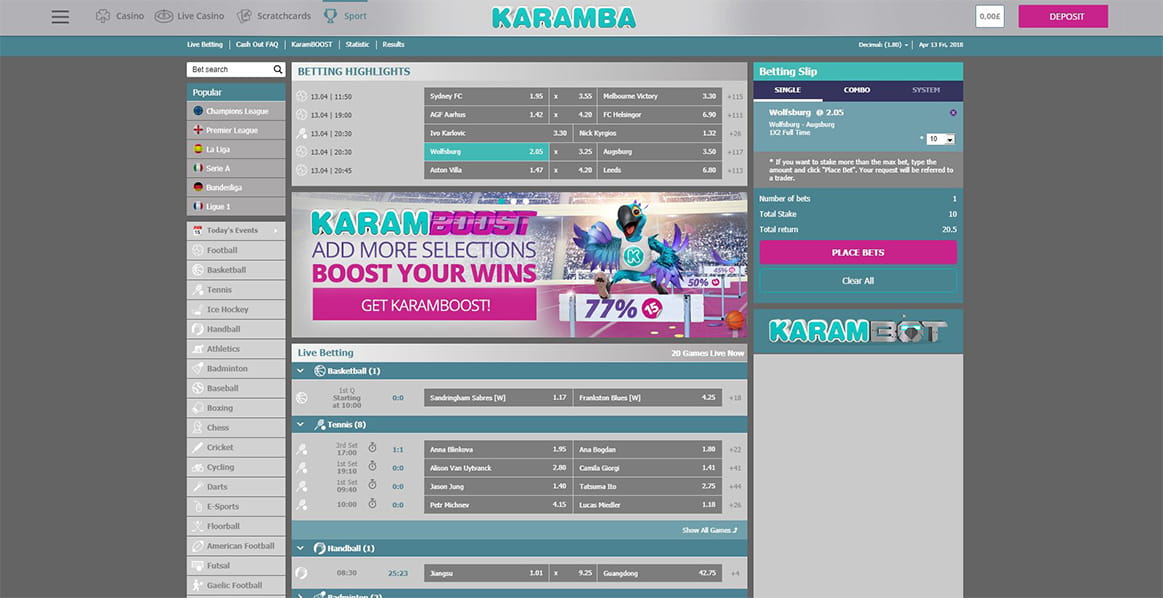Viewport: 1163px width, 598px height.
Task: Select the SINGLE betting slip tab
Action: [788, 90]
